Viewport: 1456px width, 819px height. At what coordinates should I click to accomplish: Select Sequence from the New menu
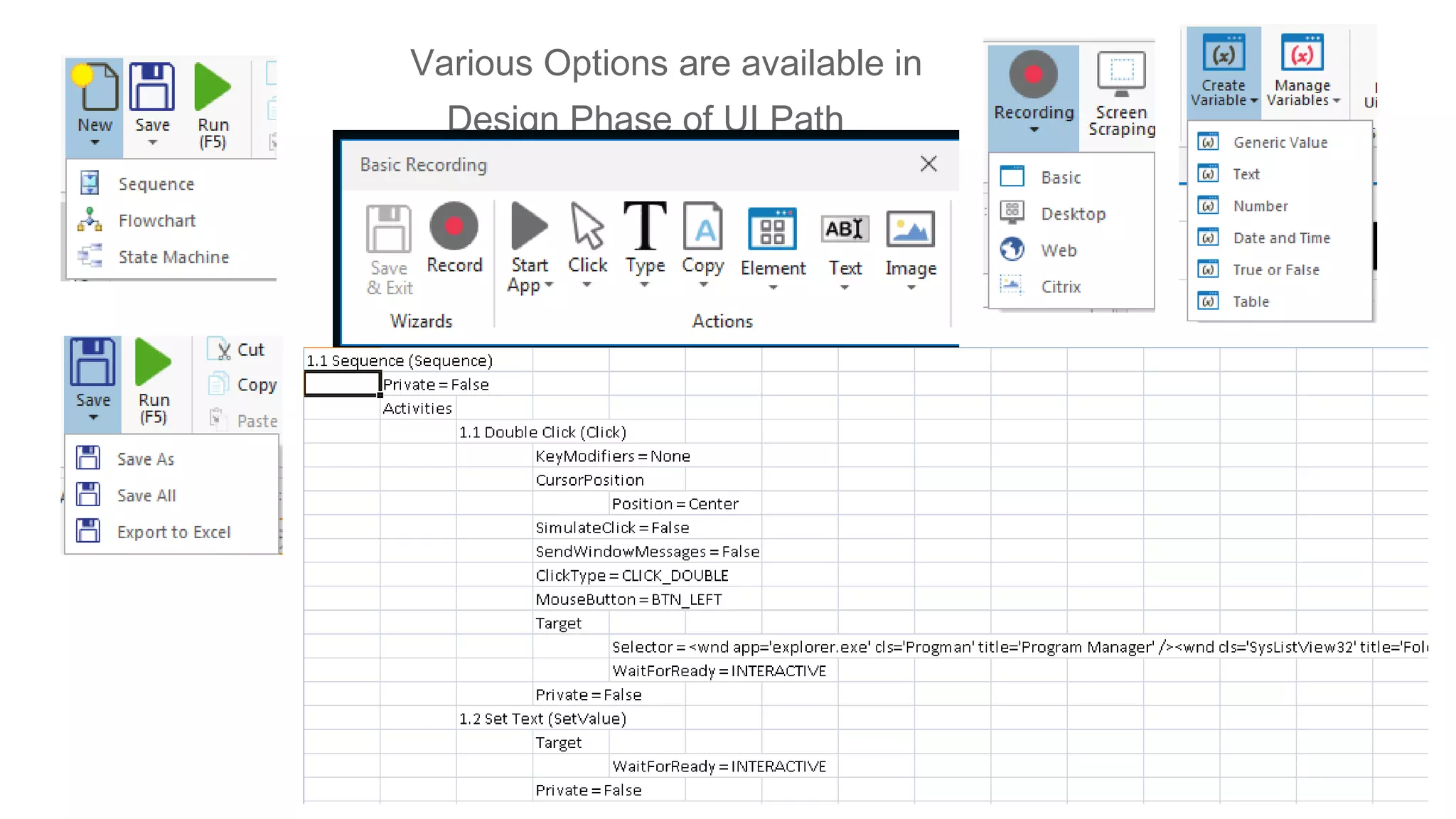point(156,184)
